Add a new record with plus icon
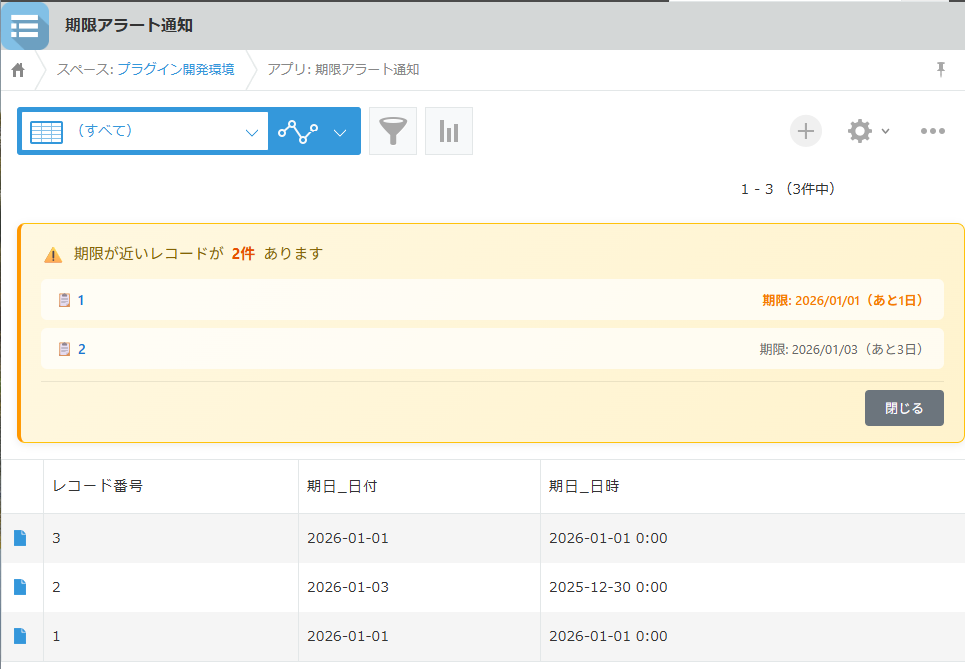 click(806, 131)
